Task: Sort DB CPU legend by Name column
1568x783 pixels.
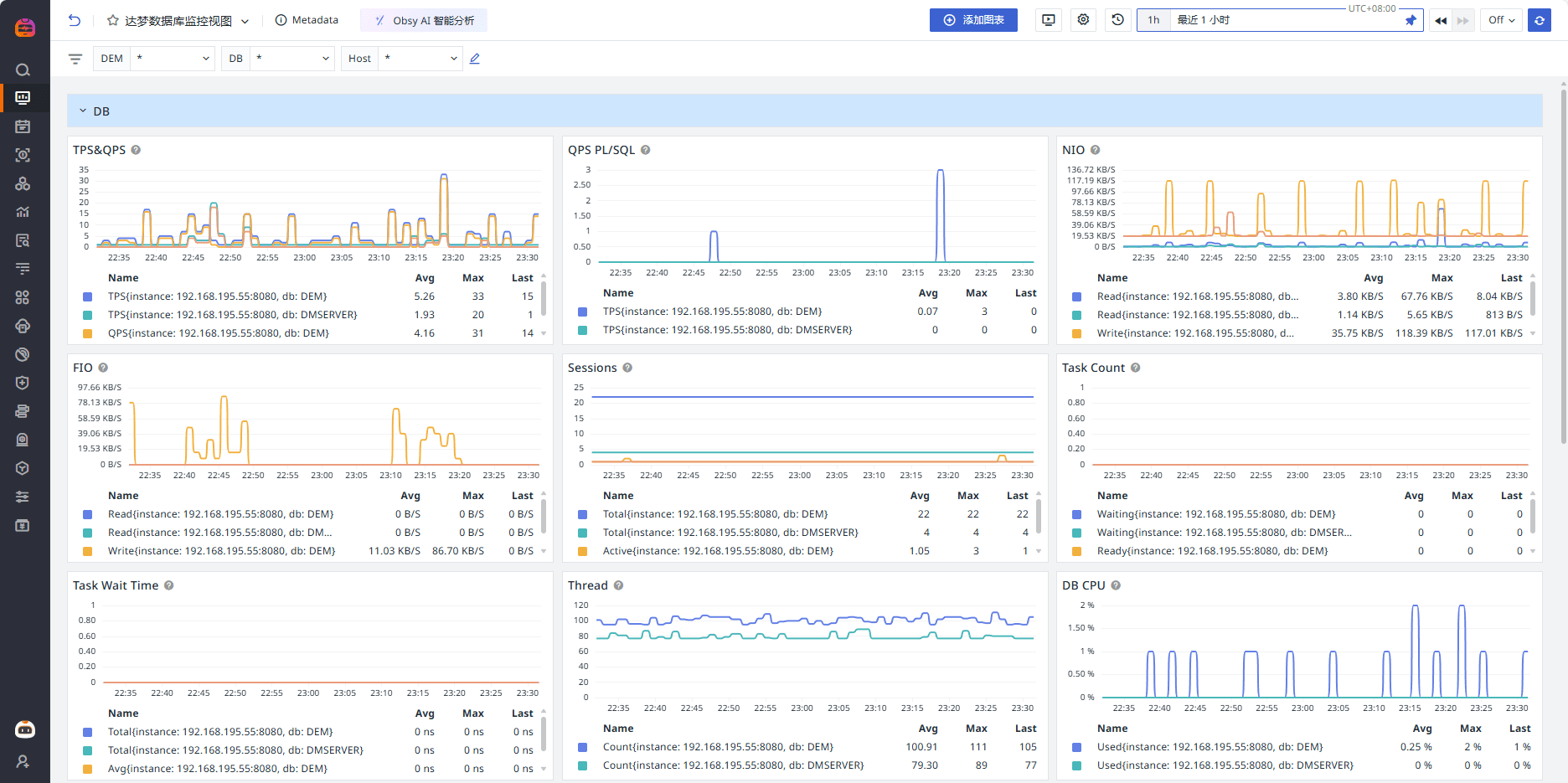Action: [1112, 729]
